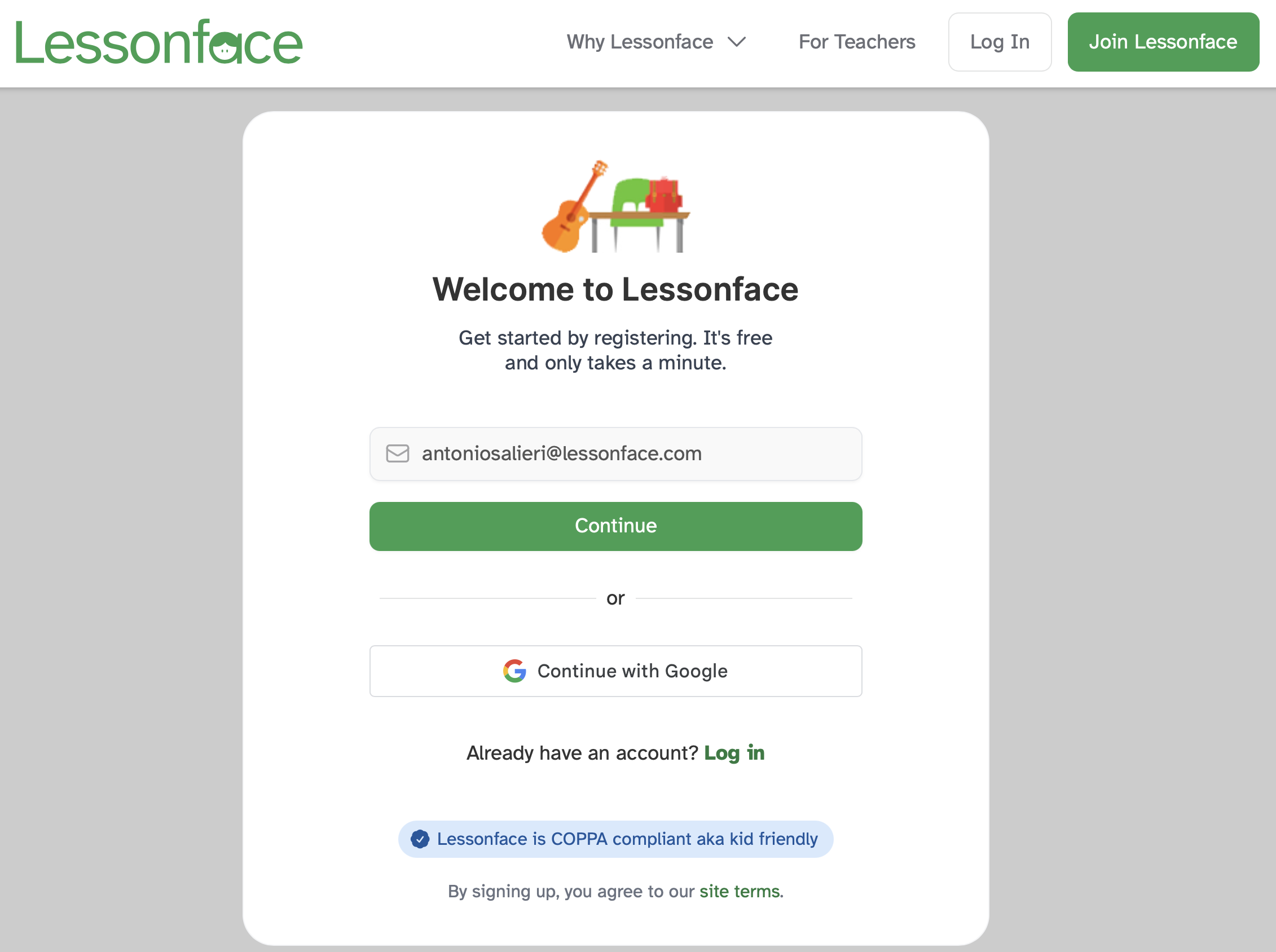The width and height of the screenshot is (1276, 952).
Task: Open the site terms link
Action: 740,892
